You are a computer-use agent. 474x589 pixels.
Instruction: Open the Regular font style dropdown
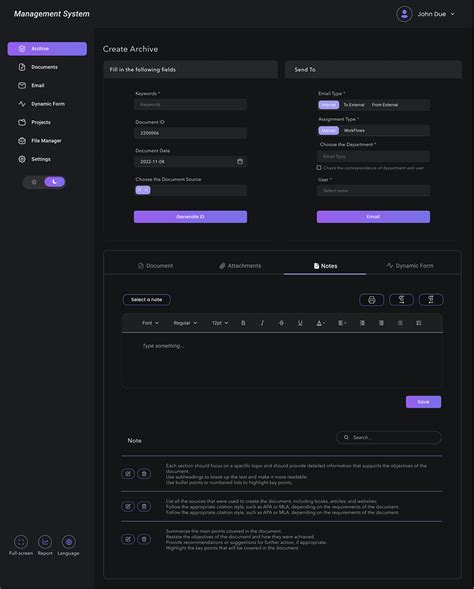(185, 323)
